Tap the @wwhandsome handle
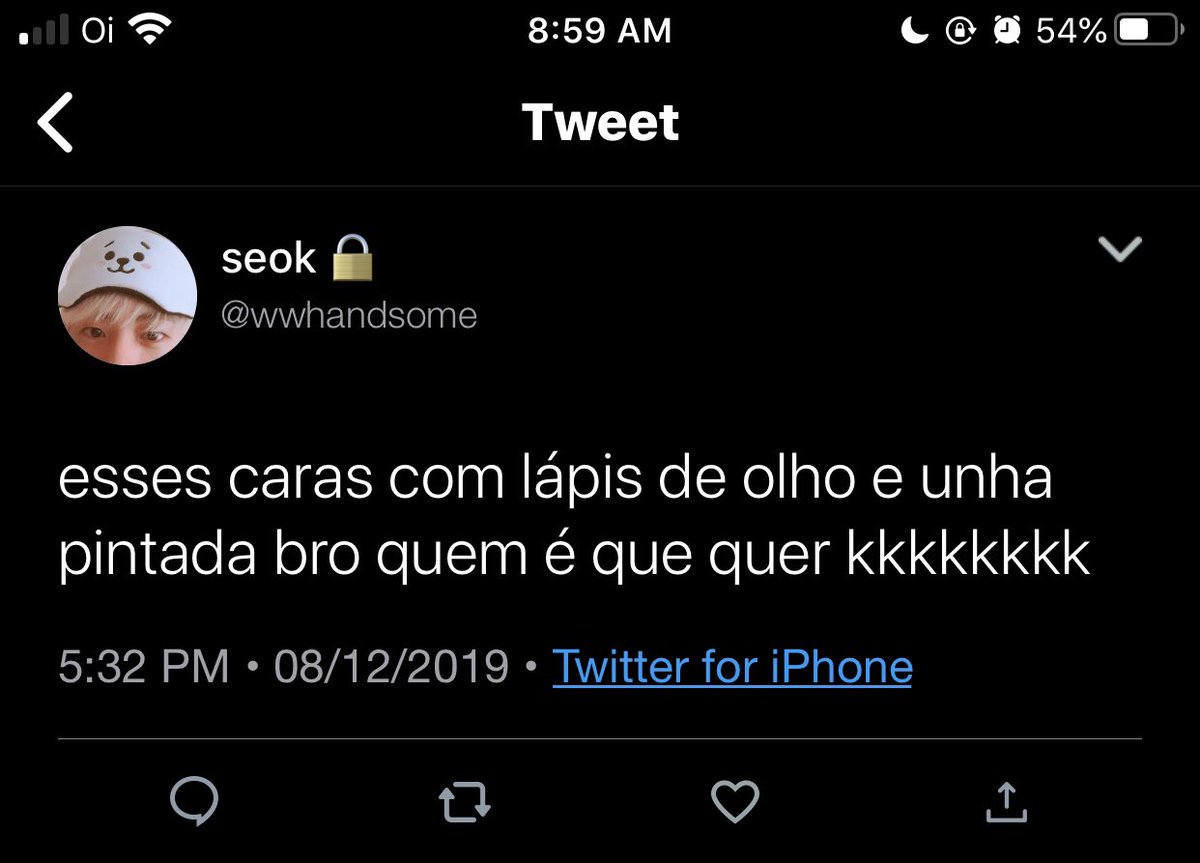This screenshot has height=863, width=1200. [x=349, y=316]
